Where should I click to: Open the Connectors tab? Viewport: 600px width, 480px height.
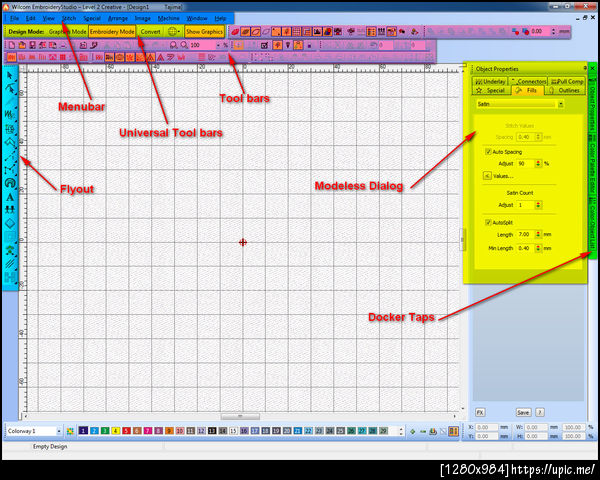click(528, 81)
